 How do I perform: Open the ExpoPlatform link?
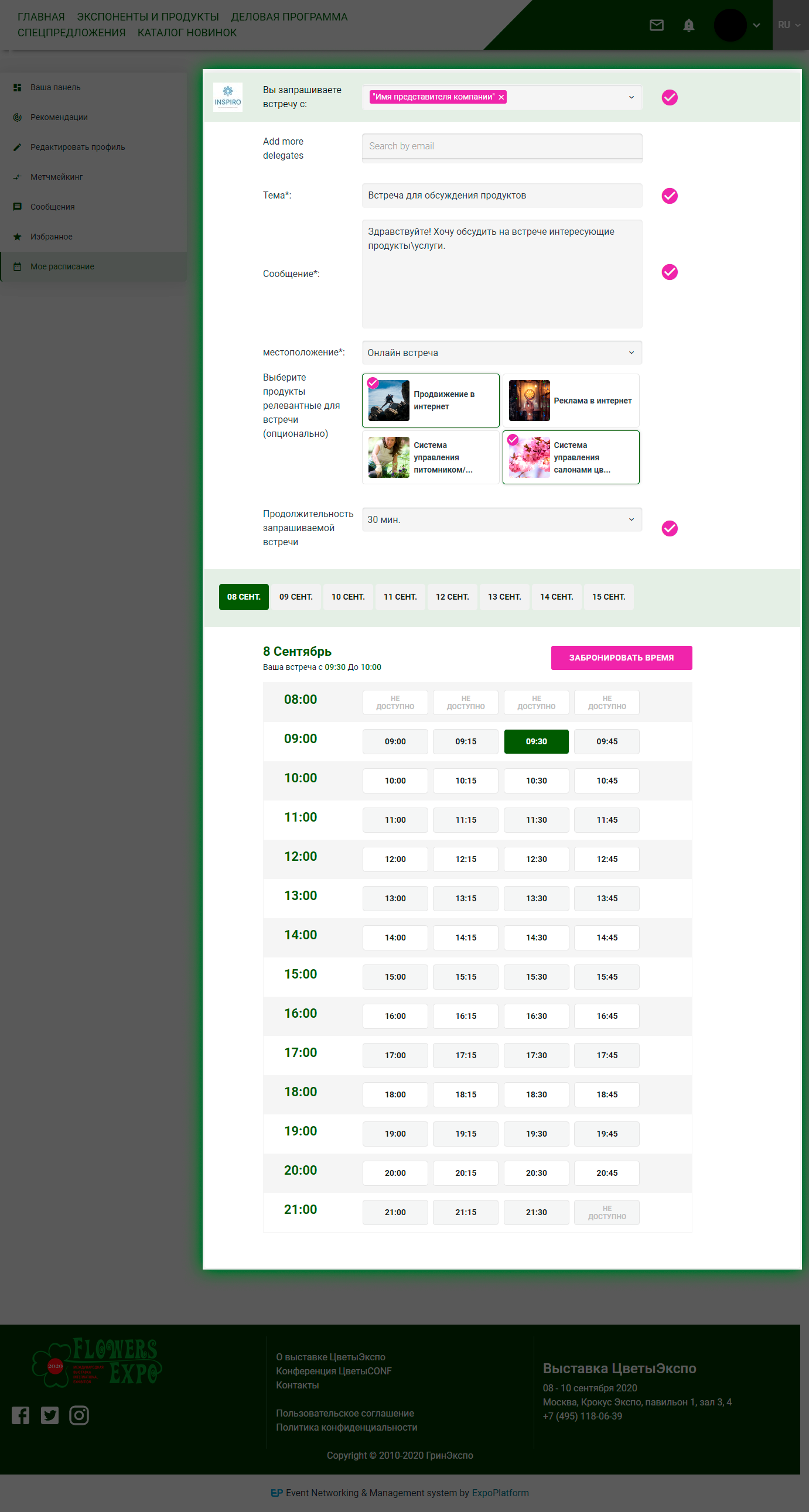[500, 1493]
